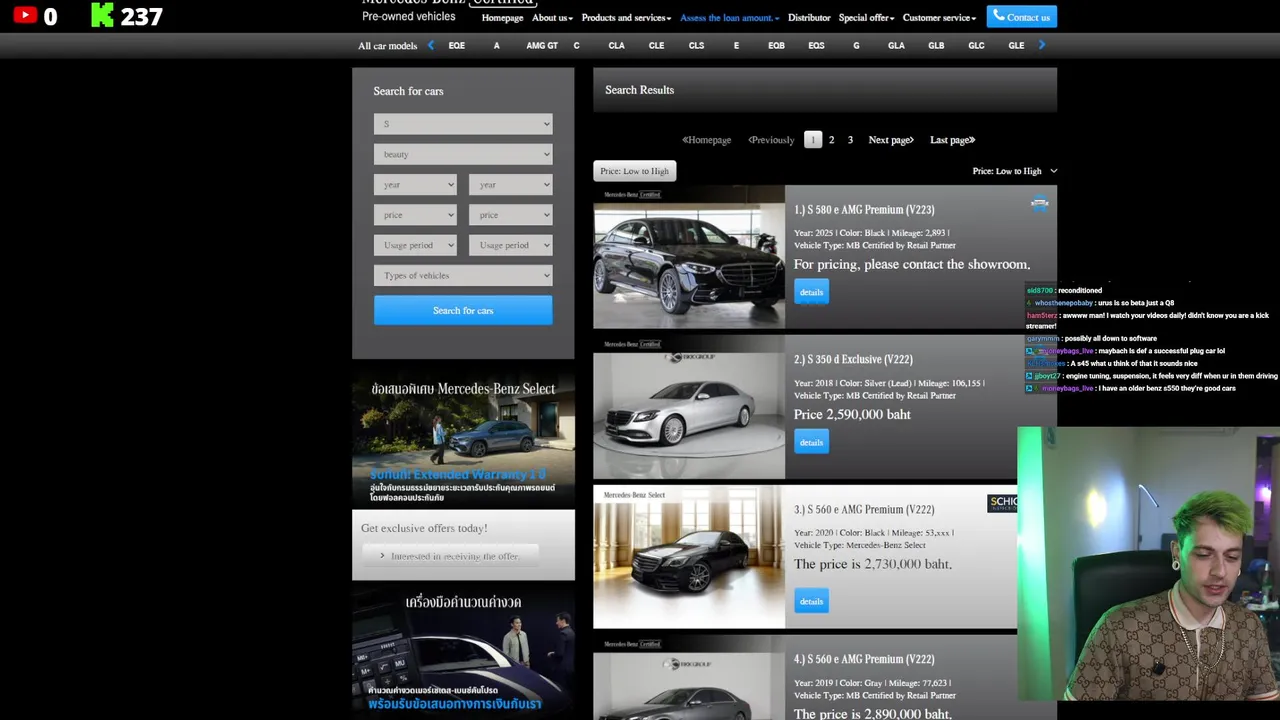Open the first price dropdown

click(x=415, y=215)
